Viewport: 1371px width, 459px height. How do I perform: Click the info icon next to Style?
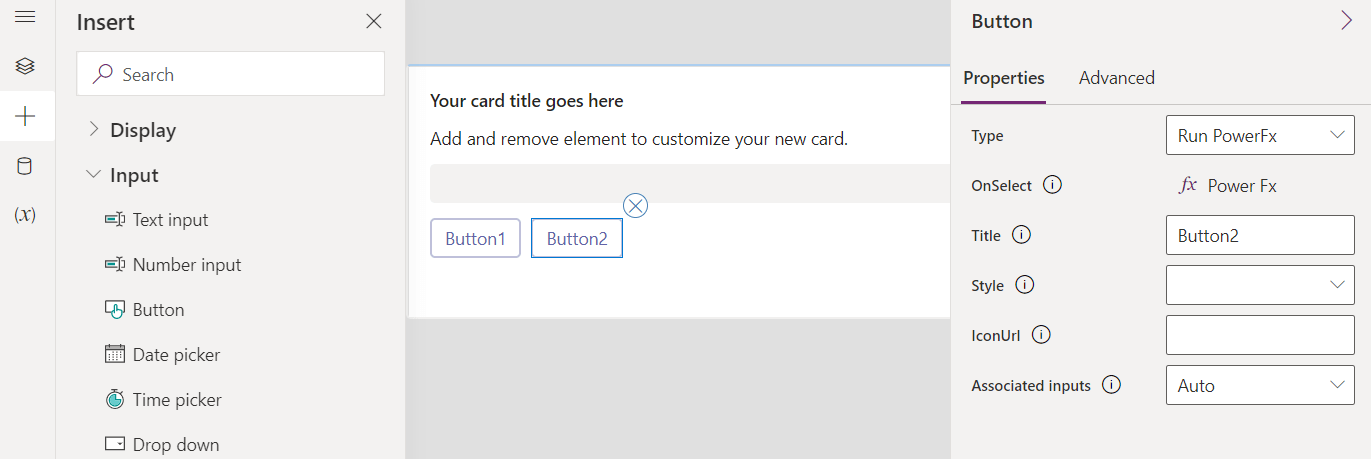click(x=1025, y=285)
